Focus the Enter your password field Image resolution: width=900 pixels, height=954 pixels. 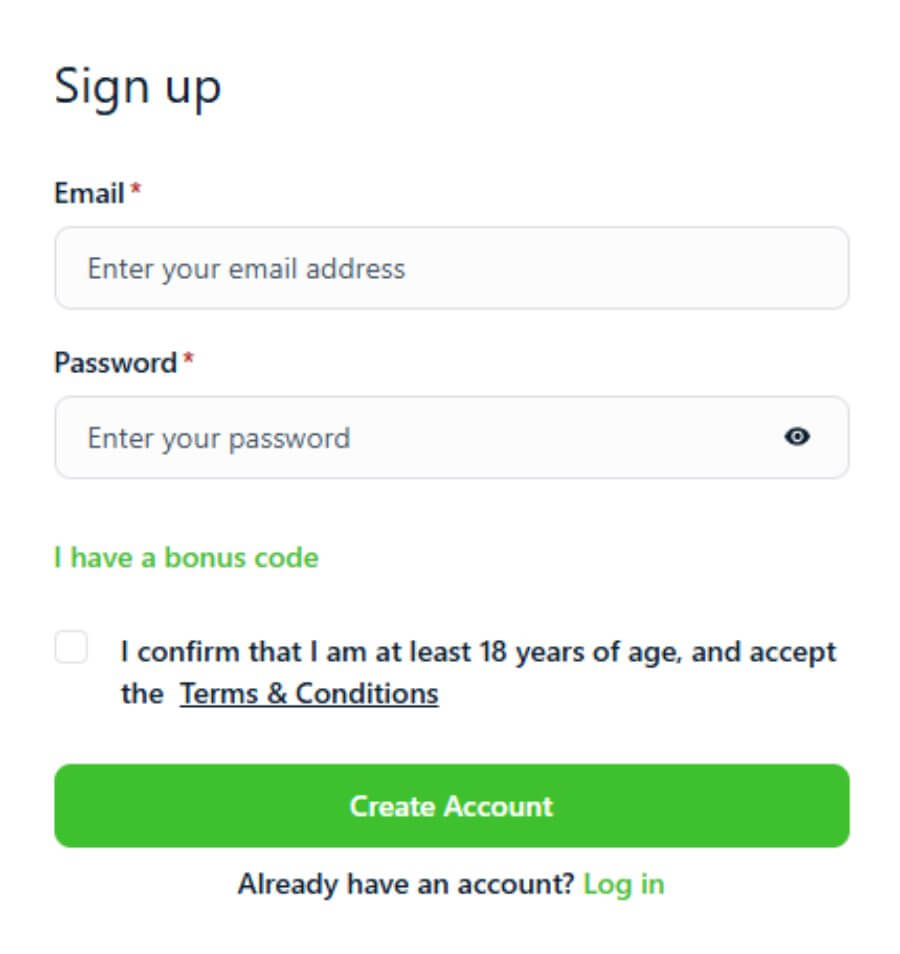(x=452, y=437)
